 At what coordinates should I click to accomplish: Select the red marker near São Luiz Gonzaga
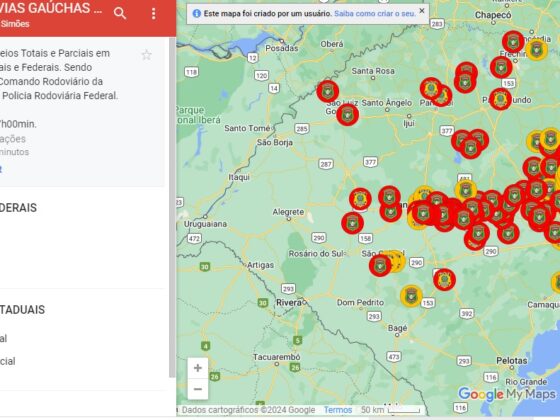coord(348,115)
